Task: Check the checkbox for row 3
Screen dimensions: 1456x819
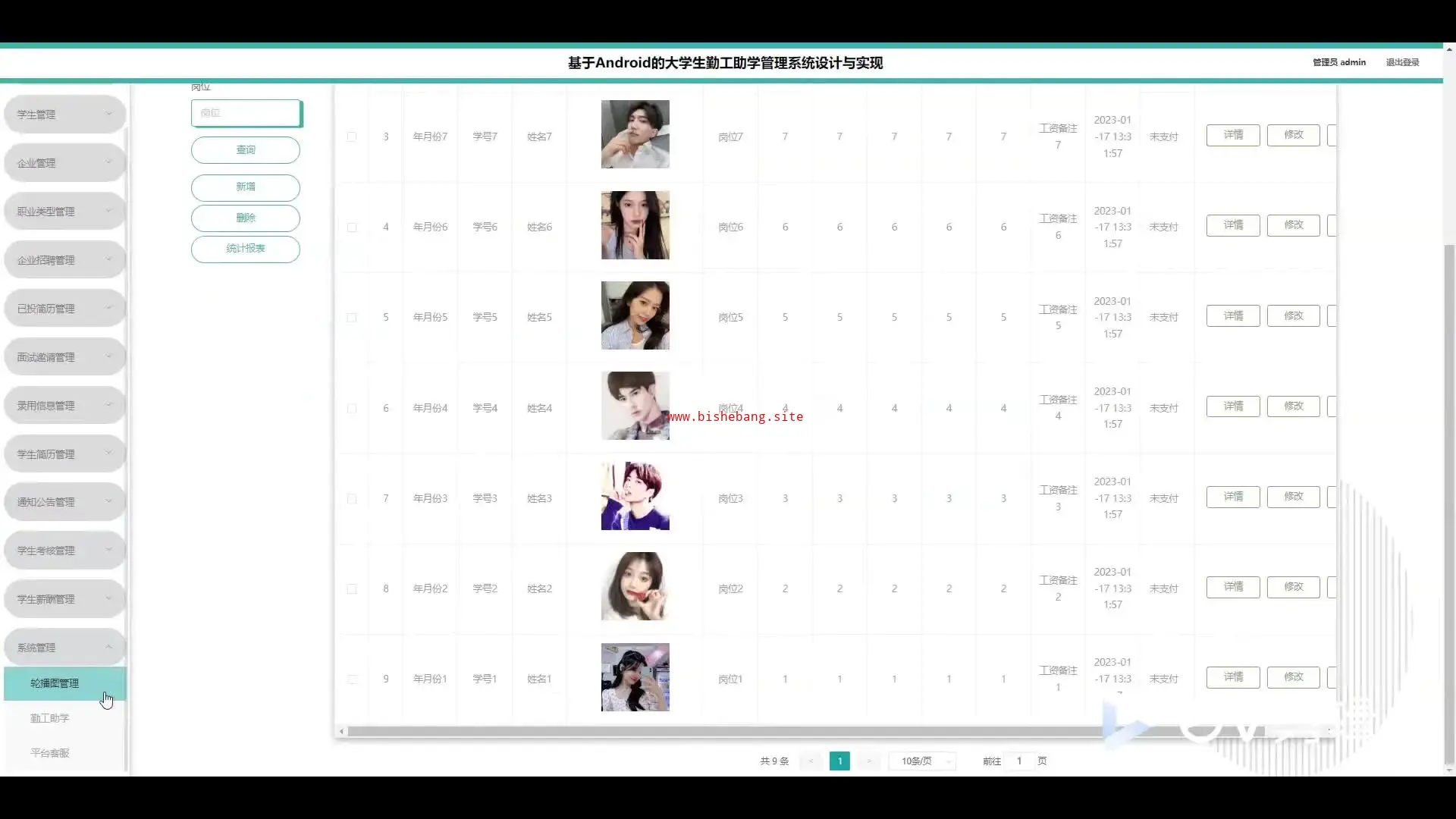Action: pyautogui.click(x=352, y=136)
